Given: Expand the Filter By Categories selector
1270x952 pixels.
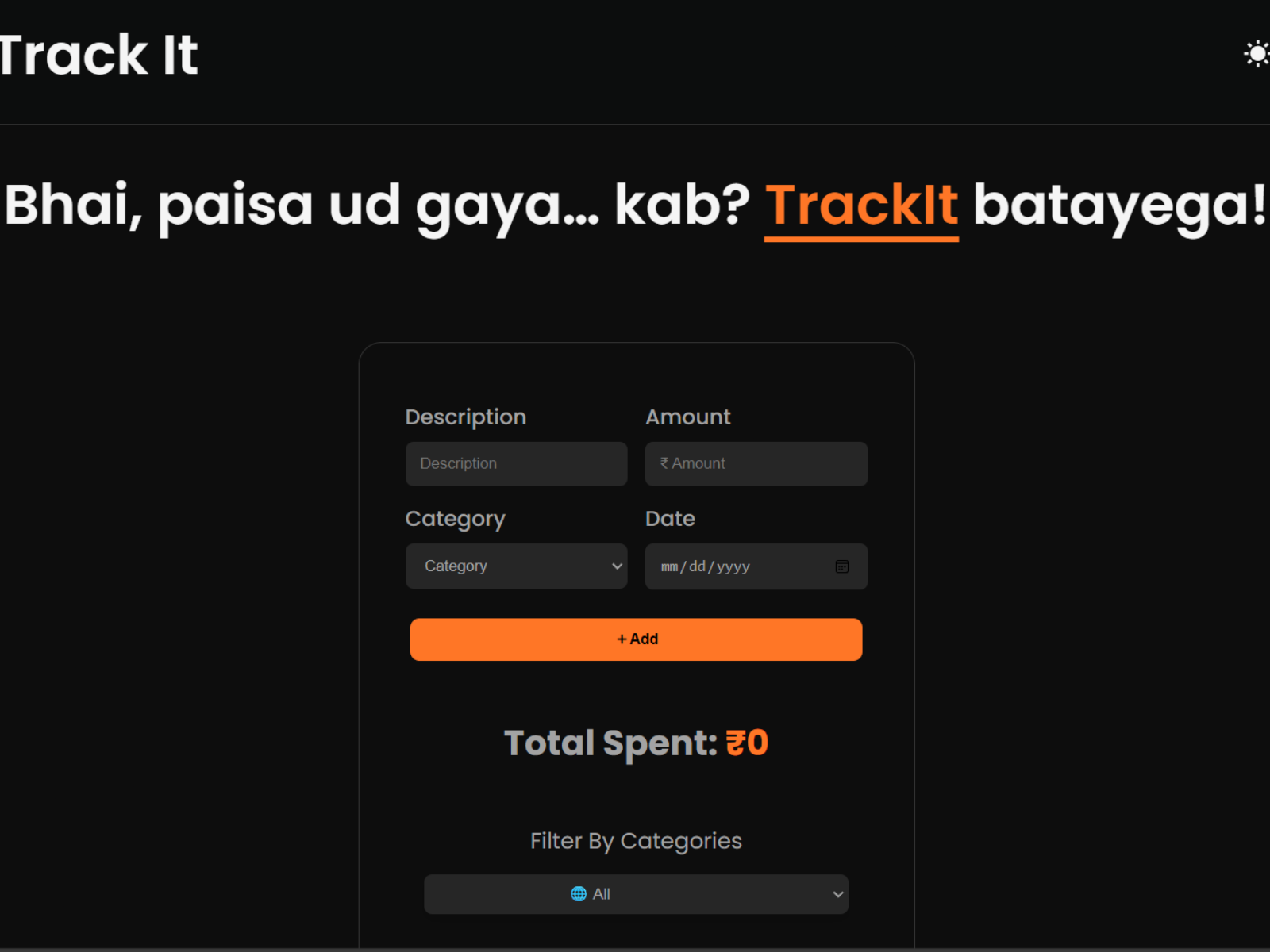Looking at the screenshot, I should [635, 894].
